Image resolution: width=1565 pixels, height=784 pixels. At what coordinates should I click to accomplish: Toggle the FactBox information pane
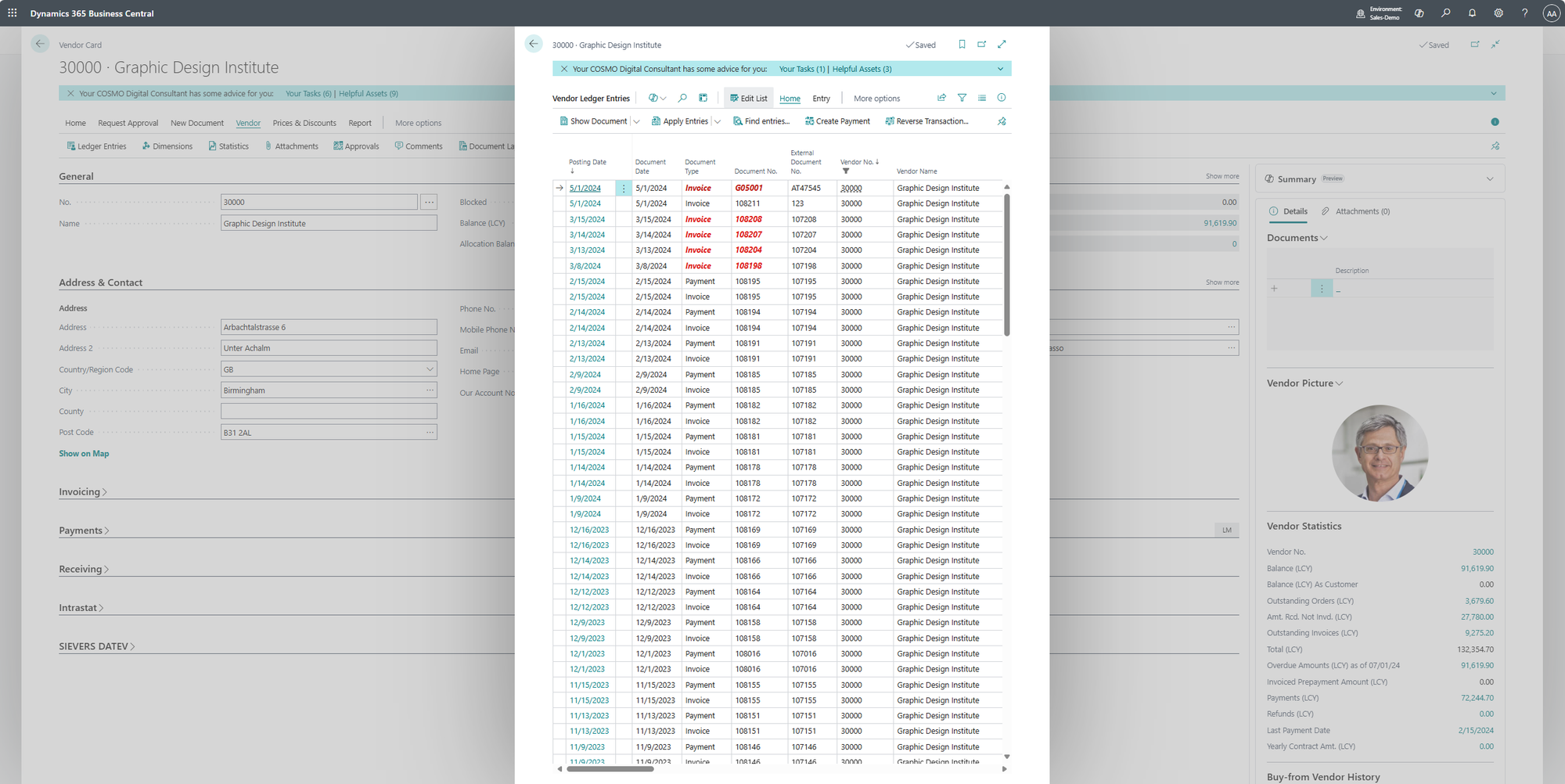coord(1002,98)
